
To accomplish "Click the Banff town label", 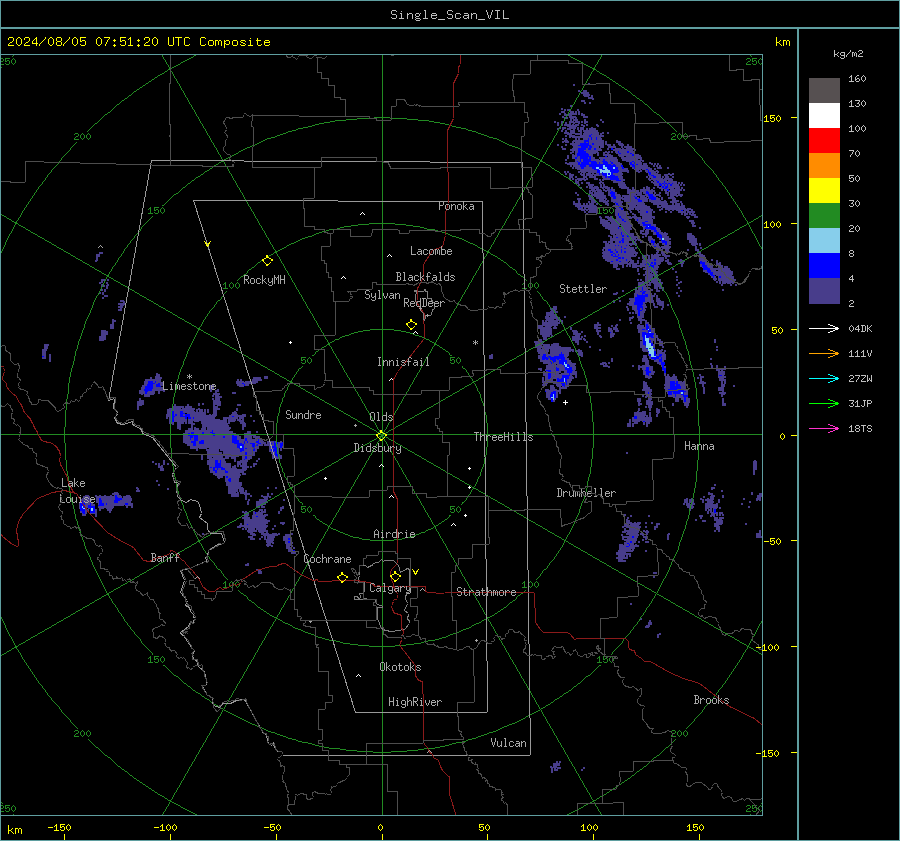I will coord(165,558).
